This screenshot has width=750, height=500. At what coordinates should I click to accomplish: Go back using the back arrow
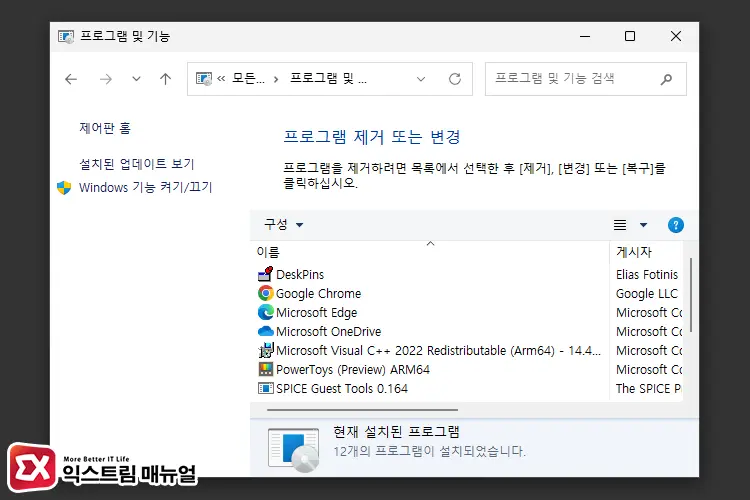(x=71, y=79)
